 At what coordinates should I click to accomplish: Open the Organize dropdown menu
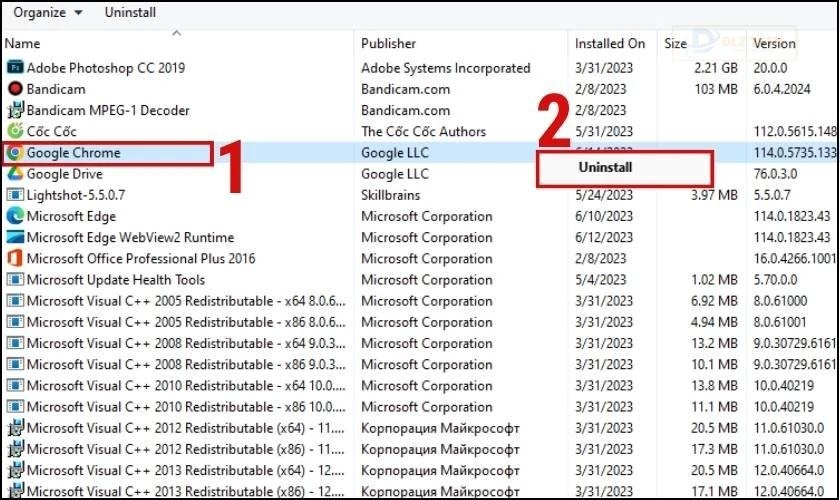[48, 12]
